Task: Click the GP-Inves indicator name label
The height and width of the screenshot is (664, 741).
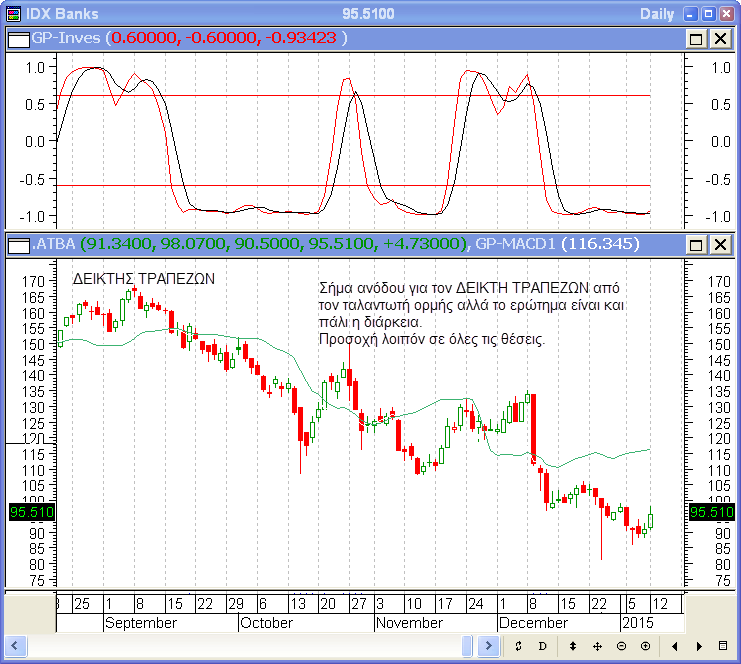Action: (x=66, y=38)
